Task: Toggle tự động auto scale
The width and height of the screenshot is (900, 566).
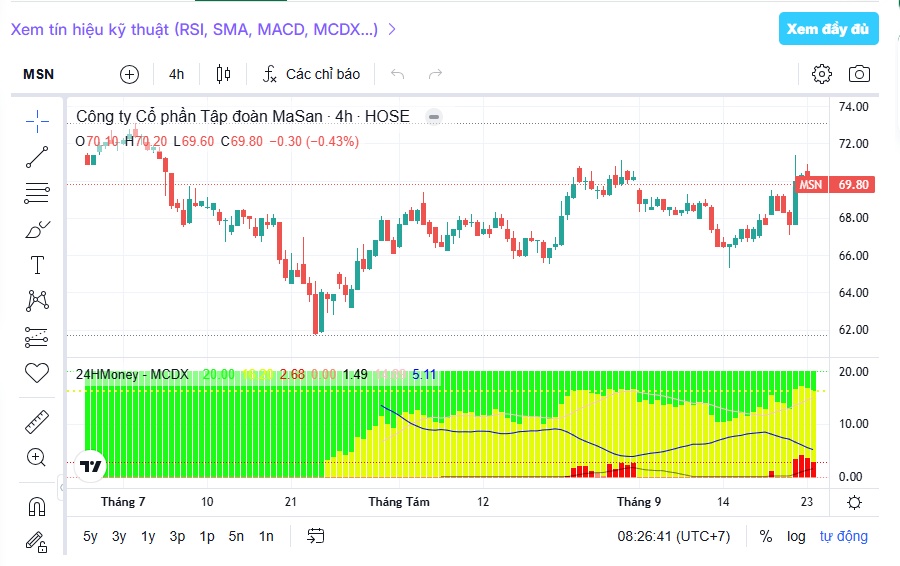Action: click(x=843, y=536)
